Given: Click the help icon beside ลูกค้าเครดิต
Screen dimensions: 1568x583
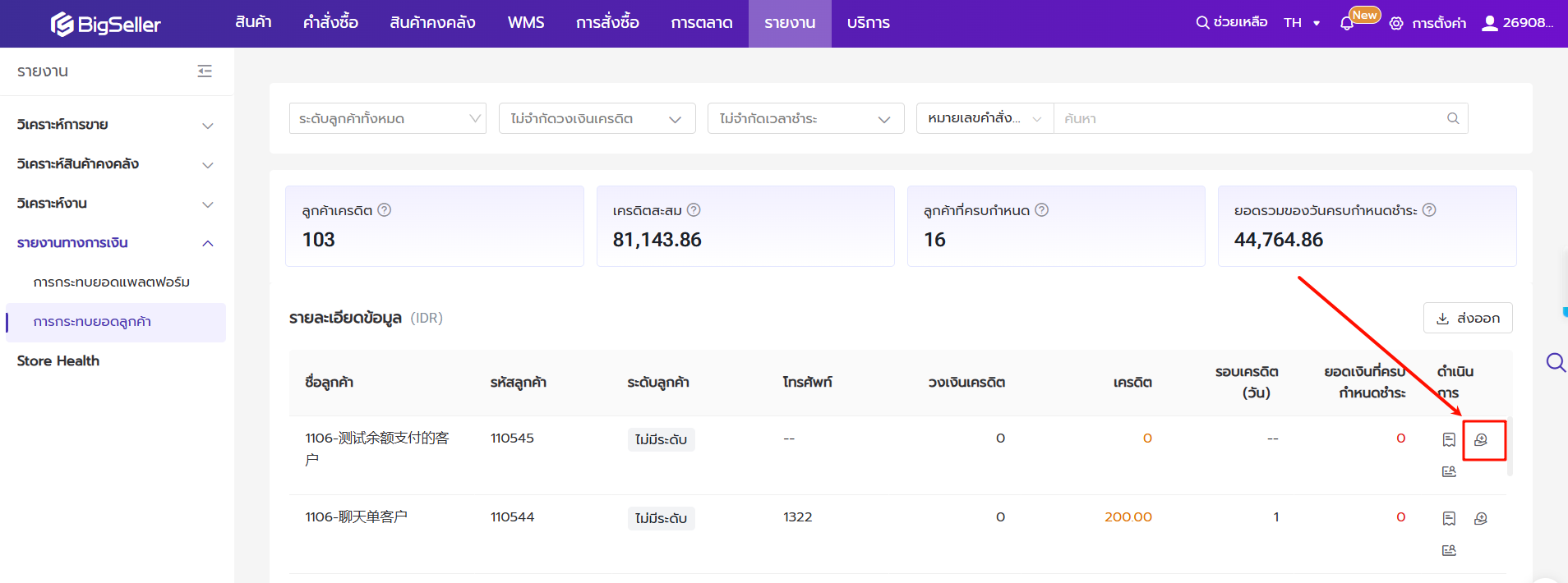Looking at the screenshot, I should tap(384, 210).
